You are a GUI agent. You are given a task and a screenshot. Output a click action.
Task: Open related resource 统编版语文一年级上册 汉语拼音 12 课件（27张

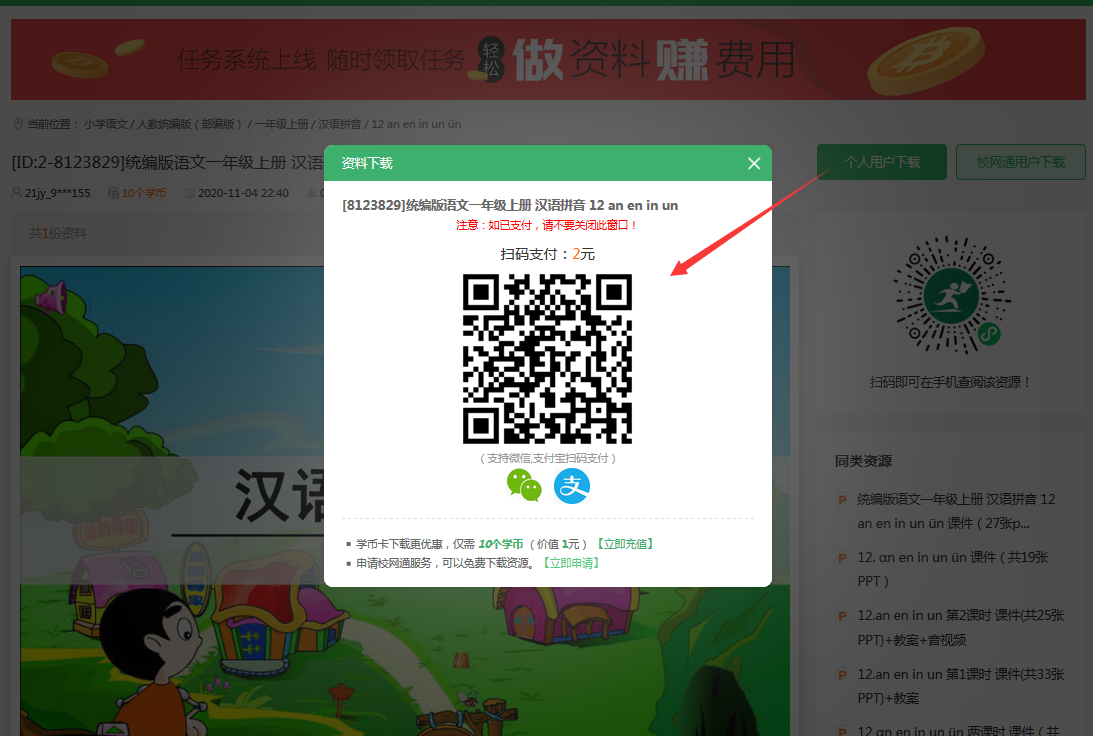click(x=956, y=511)
